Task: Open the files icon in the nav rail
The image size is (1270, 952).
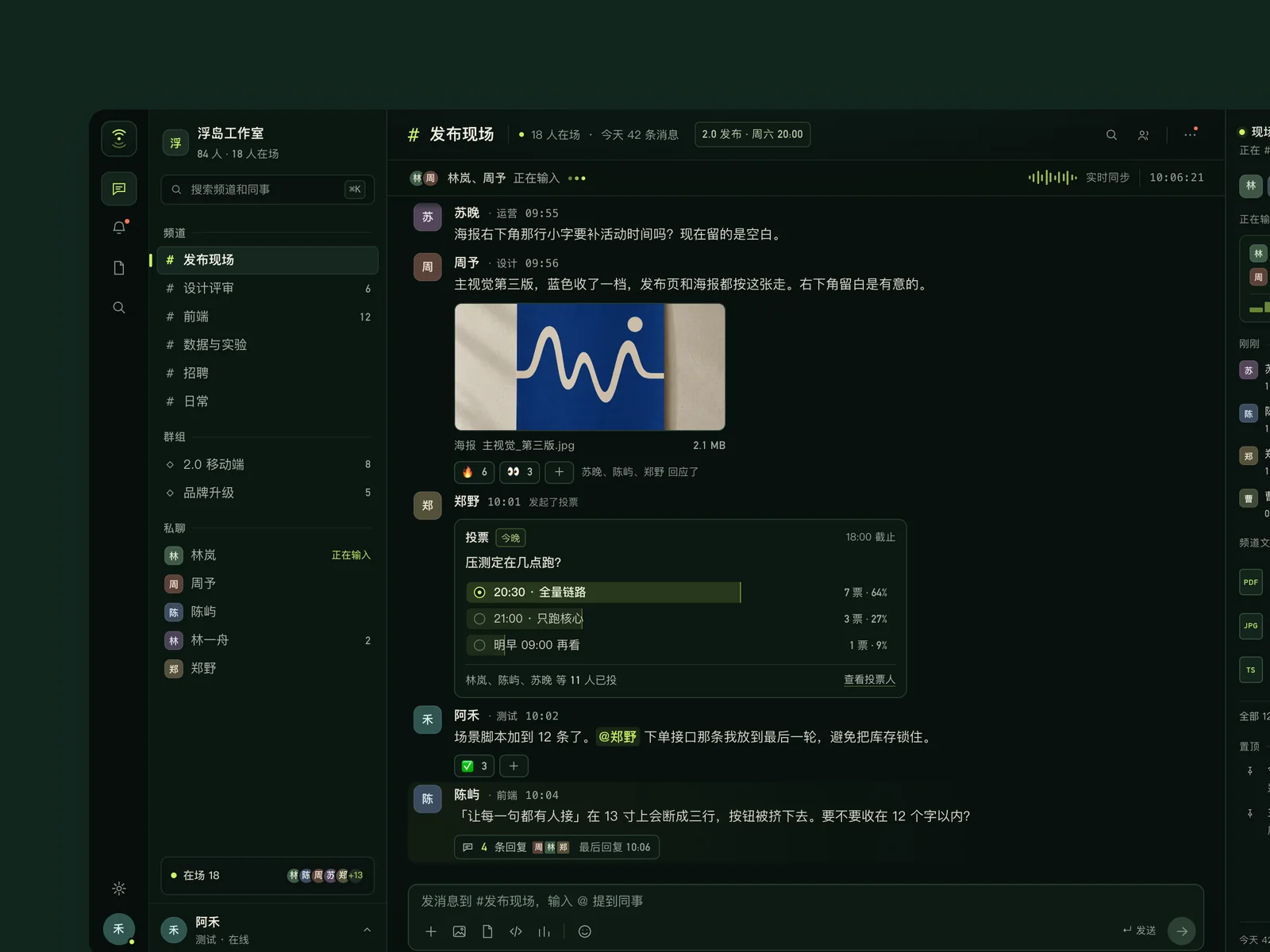Action: point(119,268)
